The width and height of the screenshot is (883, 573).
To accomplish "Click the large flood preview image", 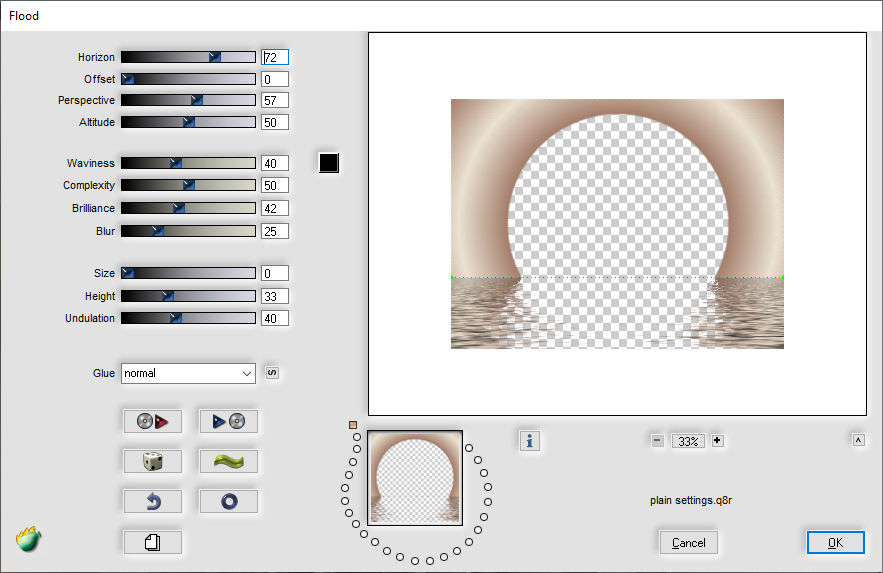I will coord(617,224).
